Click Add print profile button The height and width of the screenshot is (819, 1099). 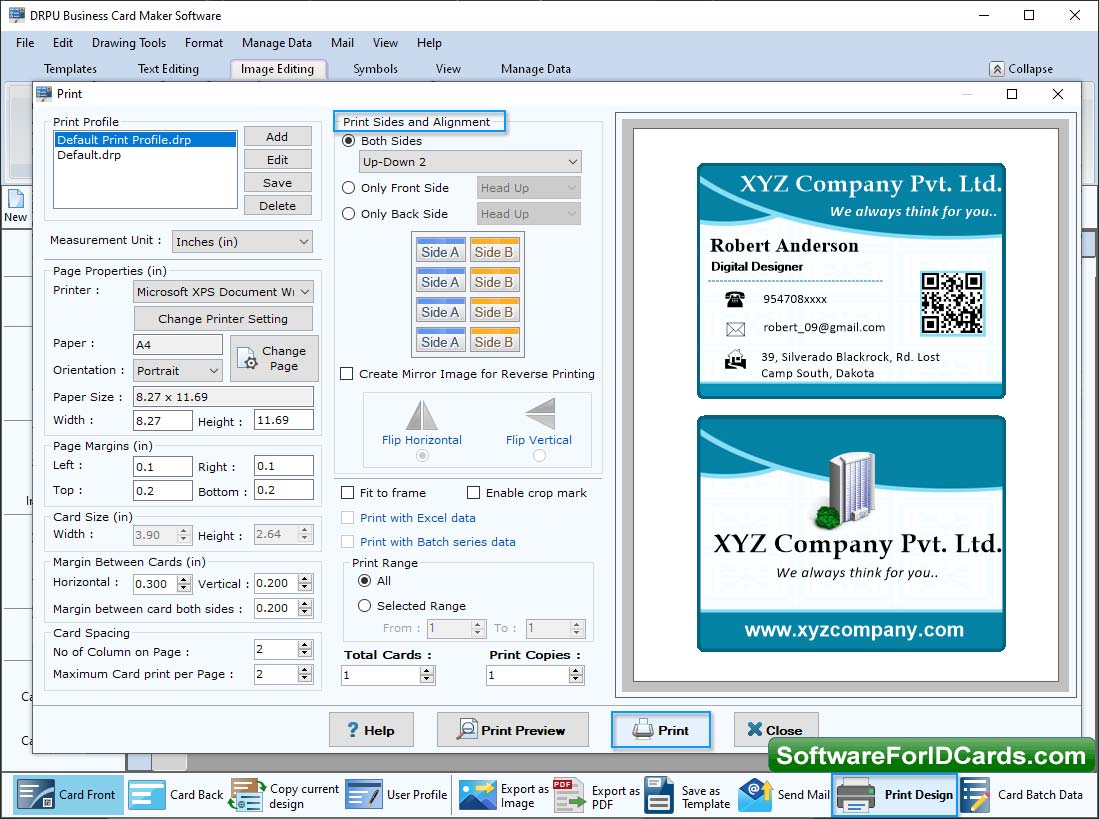277,137
